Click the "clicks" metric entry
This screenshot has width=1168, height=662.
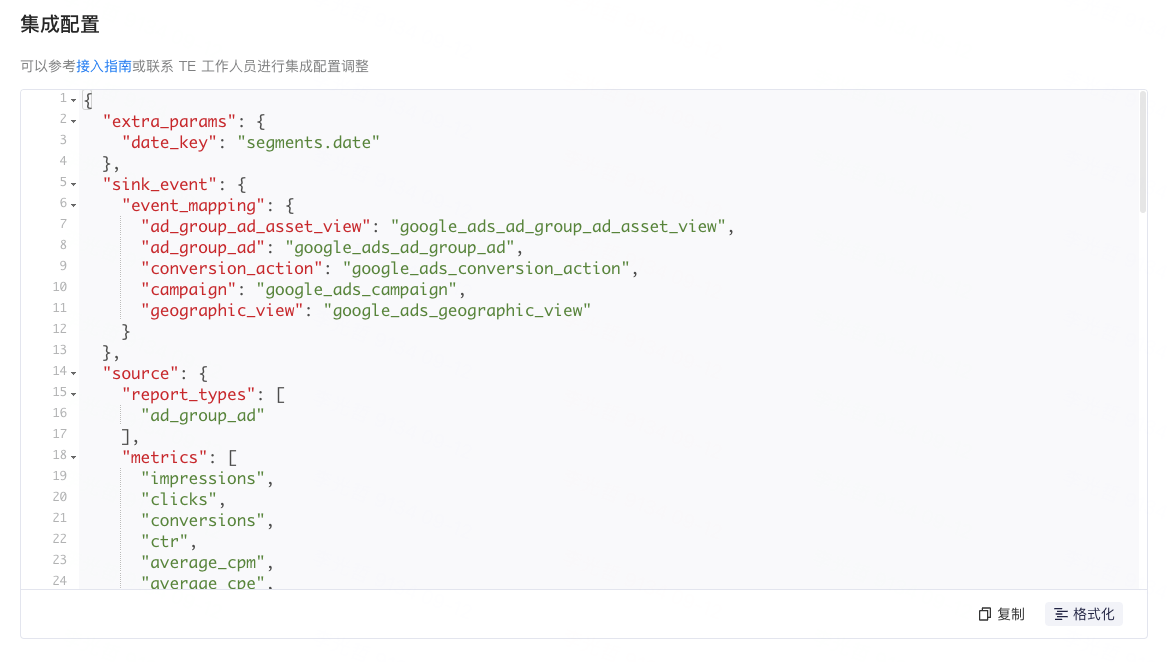pyautogui.click(x=179, y=500)
